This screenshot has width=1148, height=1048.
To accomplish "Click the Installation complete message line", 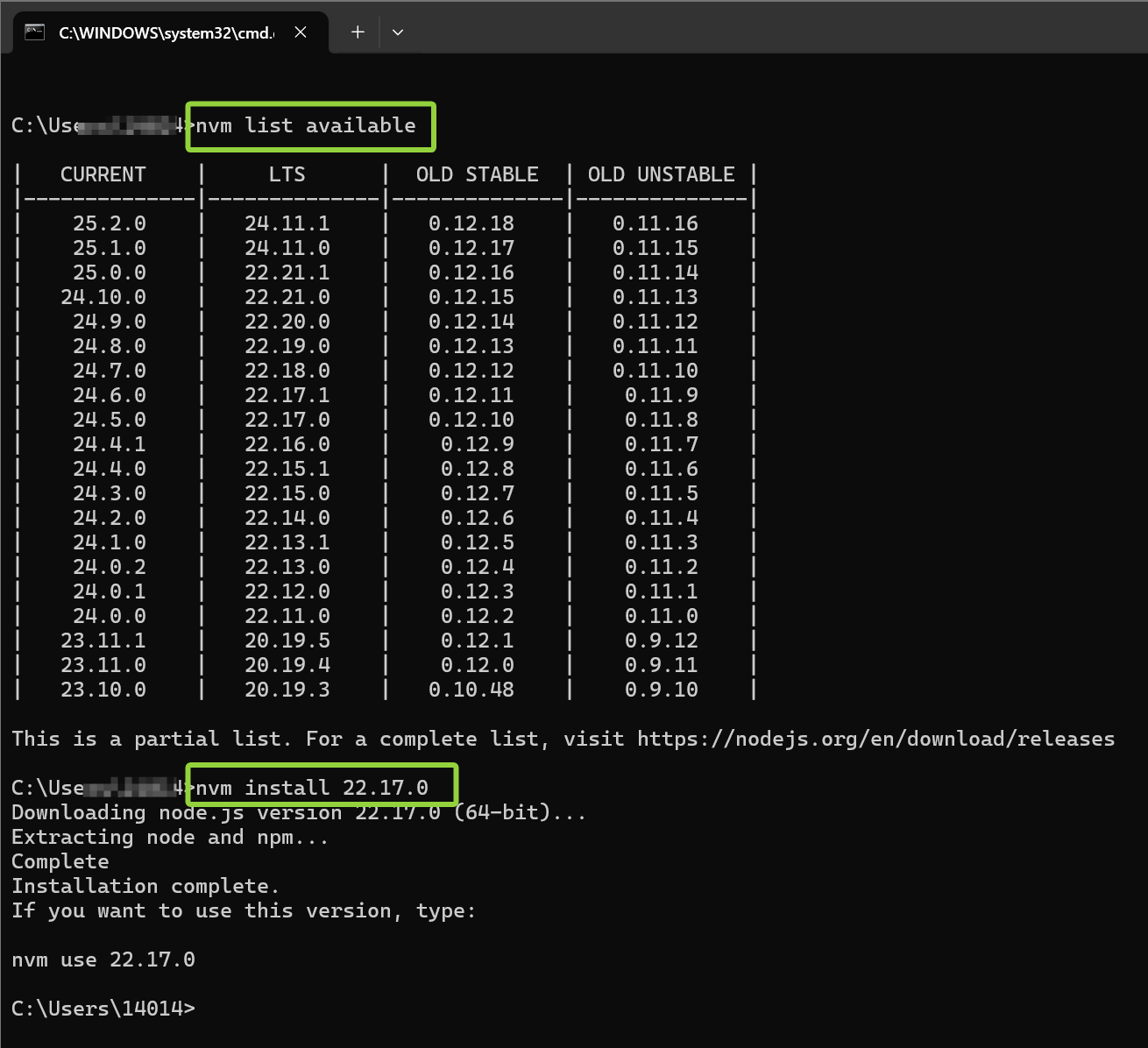I will tap(145, 886).
